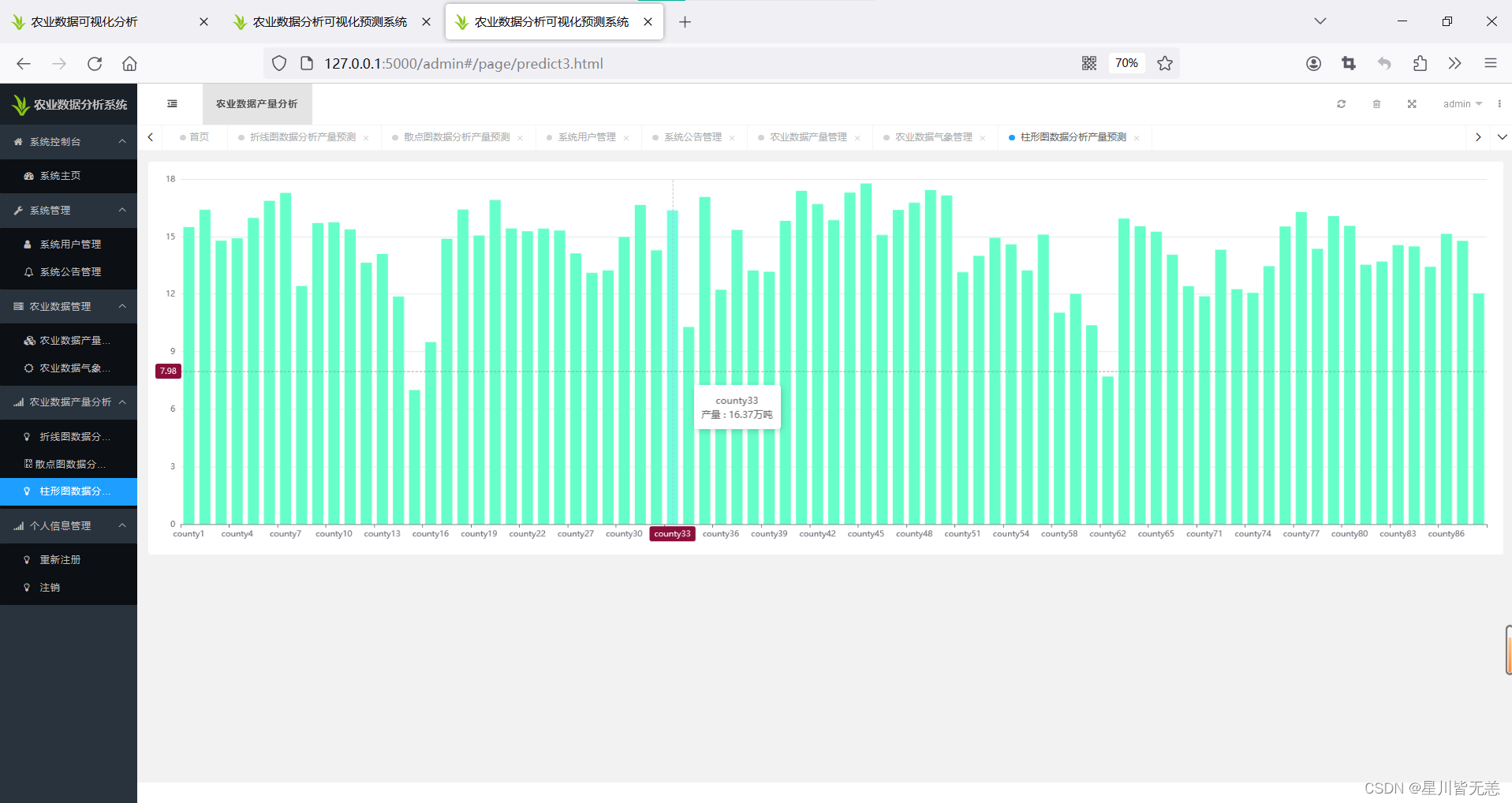The height and width of the screenshot is (803, 1512).
Task: Bookmark this page with star icon
Action: click(1165, 63)
